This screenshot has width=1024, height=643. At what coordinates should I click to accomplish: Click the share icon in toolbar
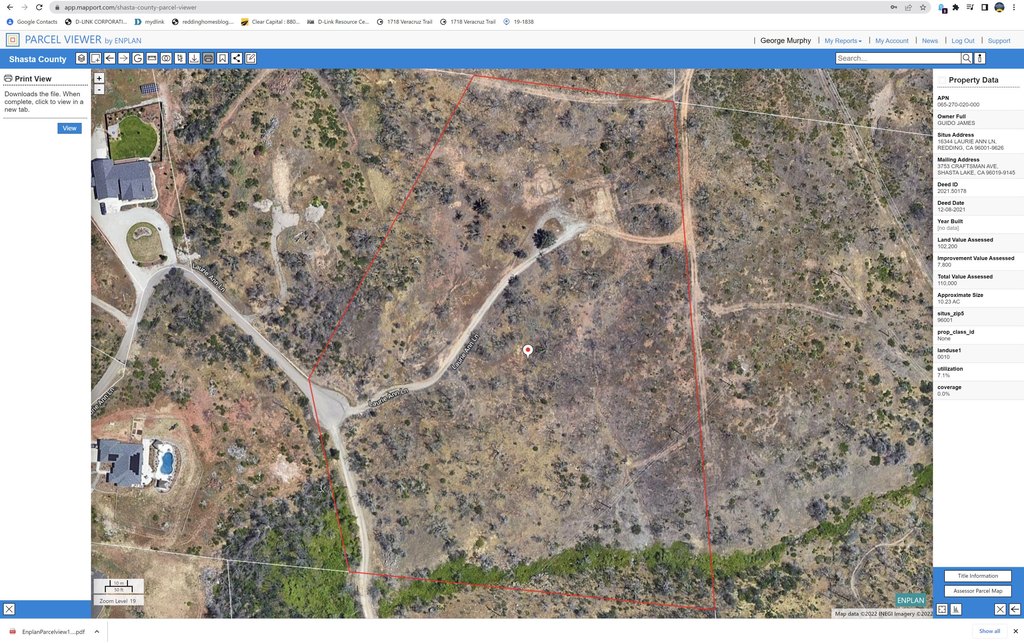pyautogui.click(x=236, y=59)
